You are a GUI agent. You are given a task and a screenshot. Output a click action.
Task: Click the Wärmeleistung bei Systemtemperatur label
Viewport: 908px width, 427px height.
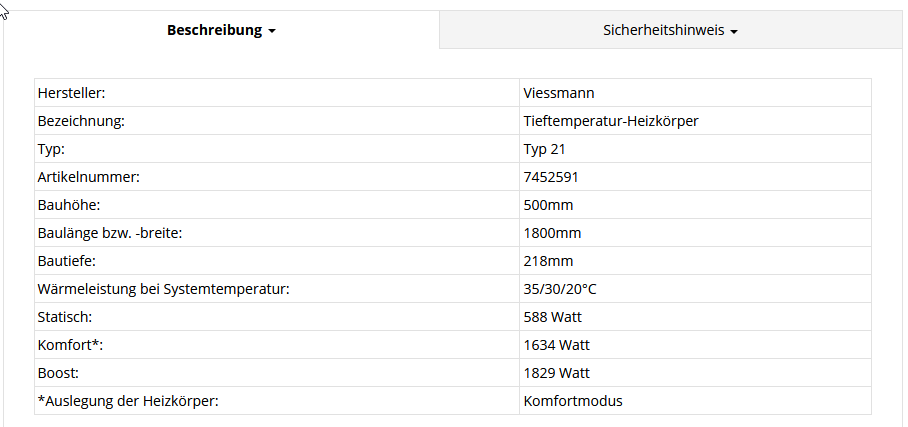[x=163, y=289]
